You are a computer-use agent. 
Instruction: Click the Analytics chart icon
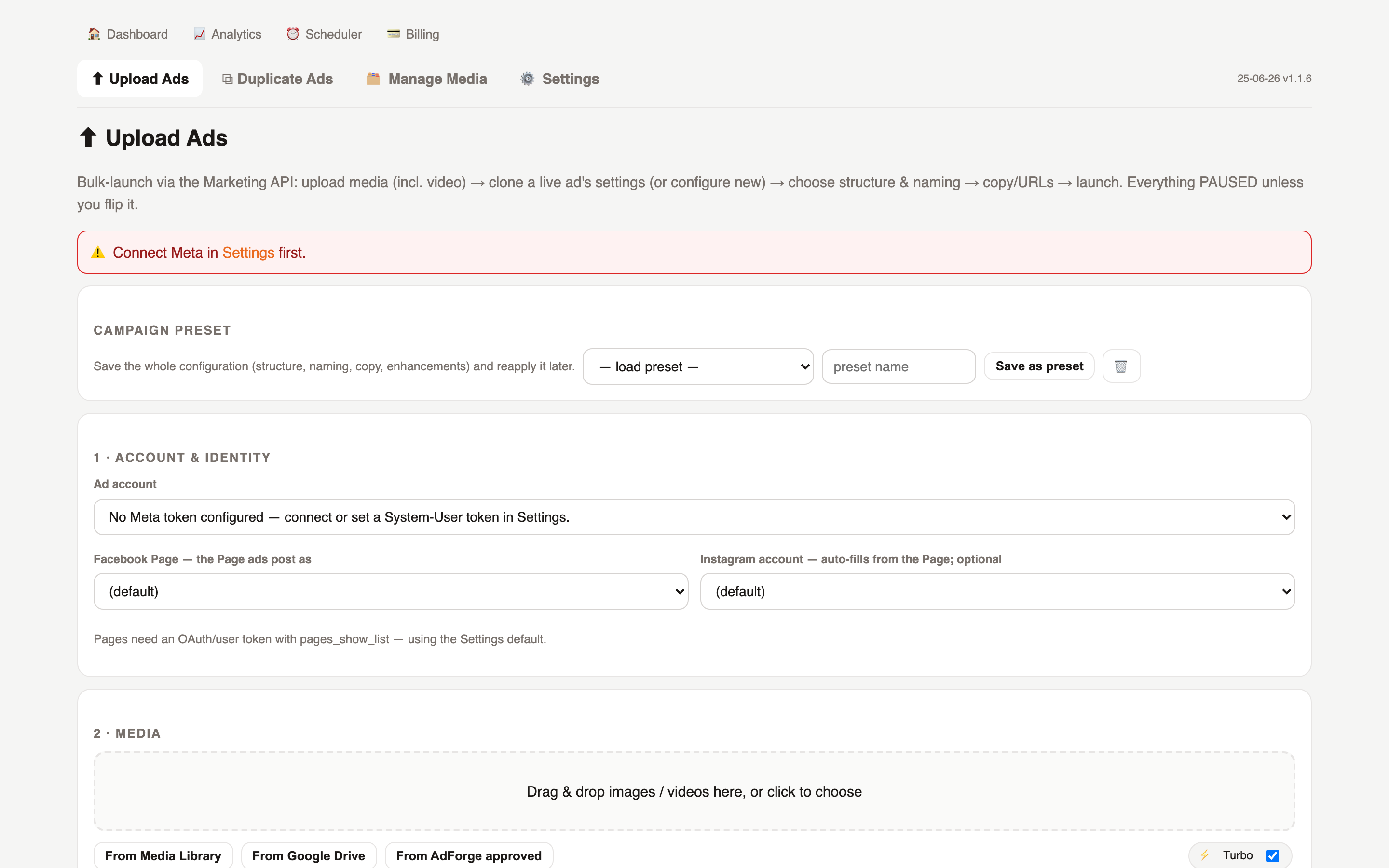tap(199, 34)
